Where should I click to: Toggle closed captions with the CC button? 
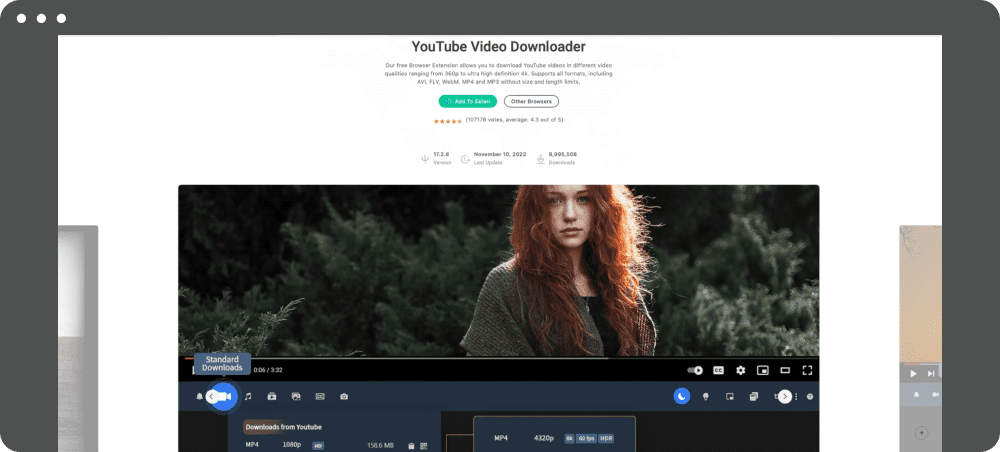(718, 370)
